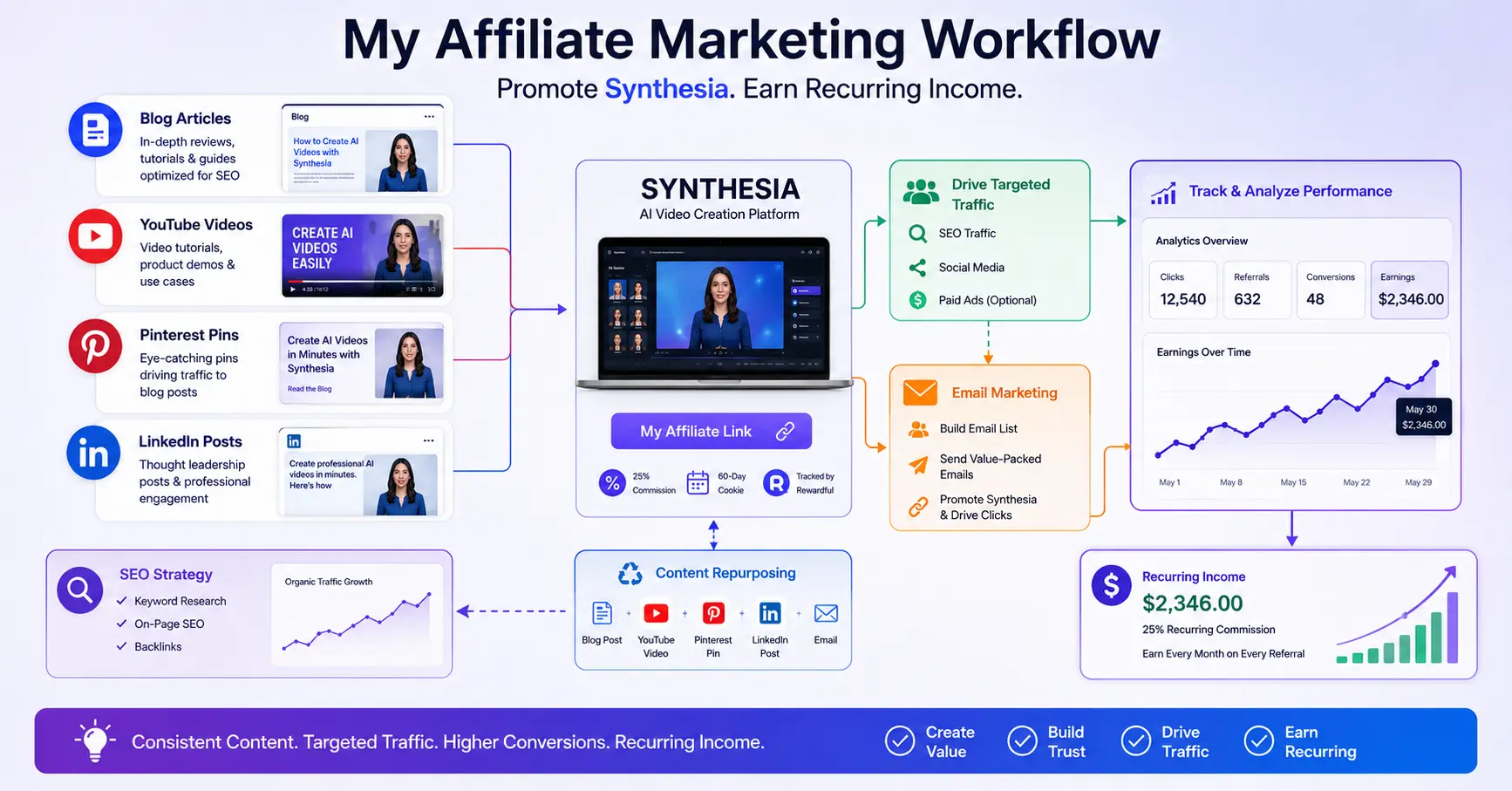Toggle the Backlinks checkmark
The image size is (1512, 791).
[x=122, y=646]
